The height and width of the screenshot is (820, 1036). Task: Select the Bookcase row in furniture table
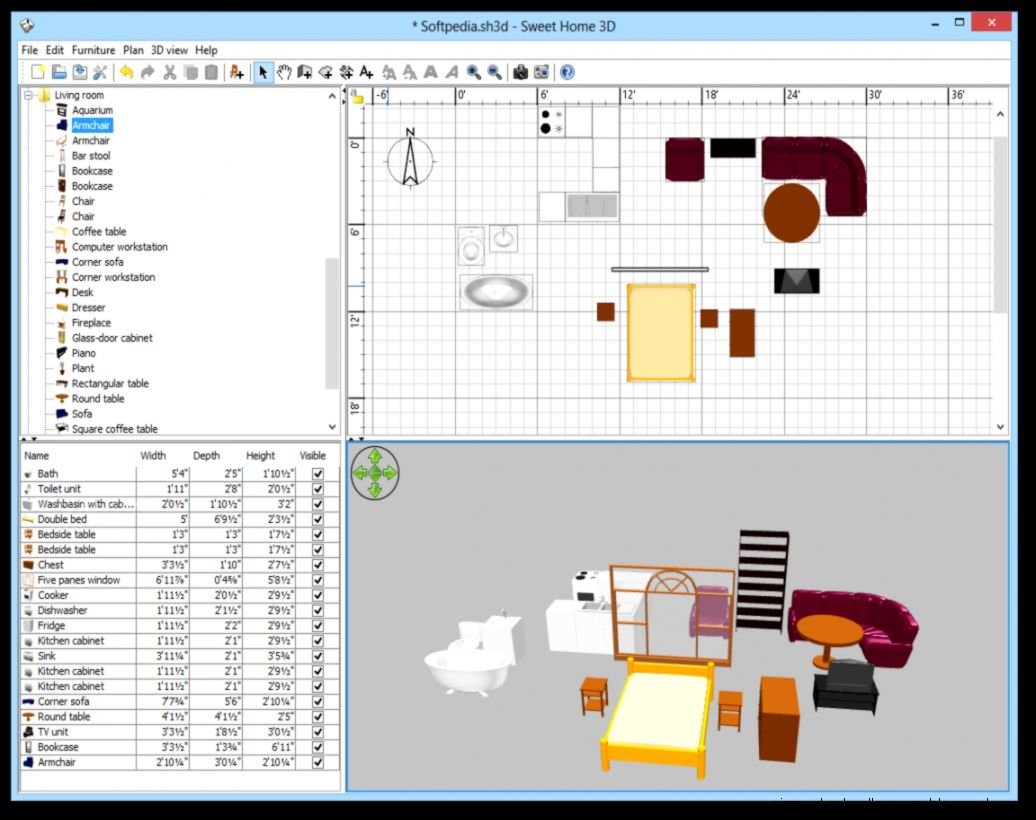(x=180, y=747)
